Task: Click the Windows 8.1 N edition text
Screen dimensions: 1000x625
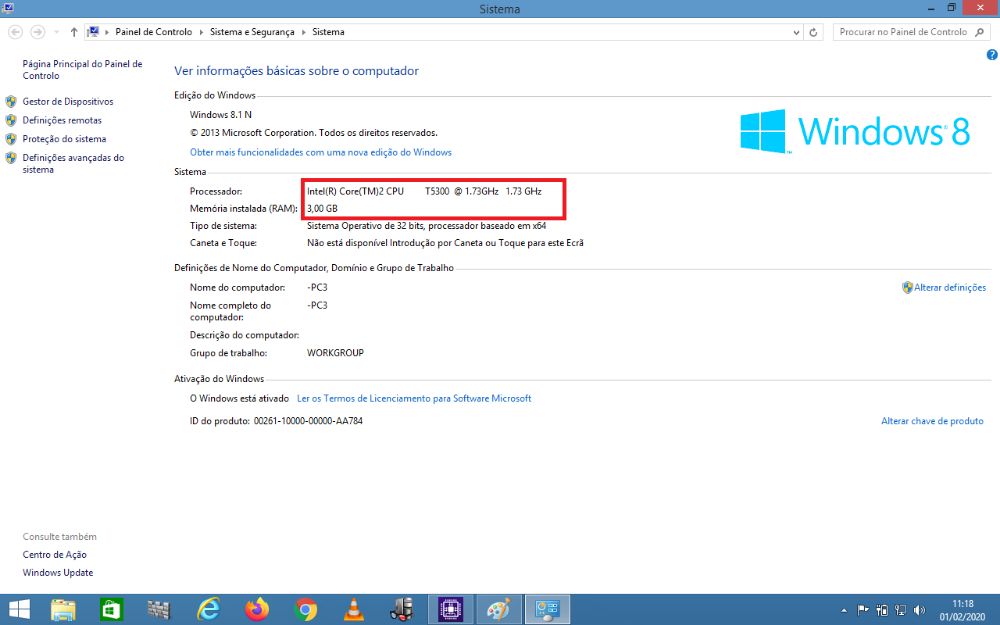Action: coord(221,115)
